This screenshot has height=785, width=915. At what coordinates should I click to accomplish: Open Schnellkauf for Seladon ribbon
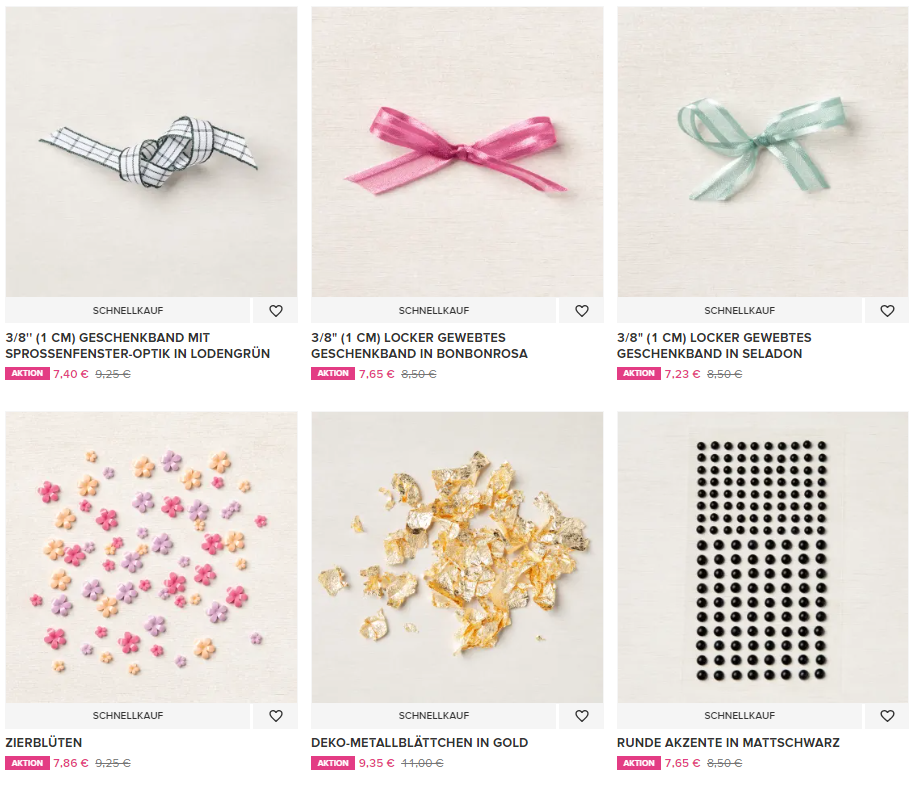739,310
